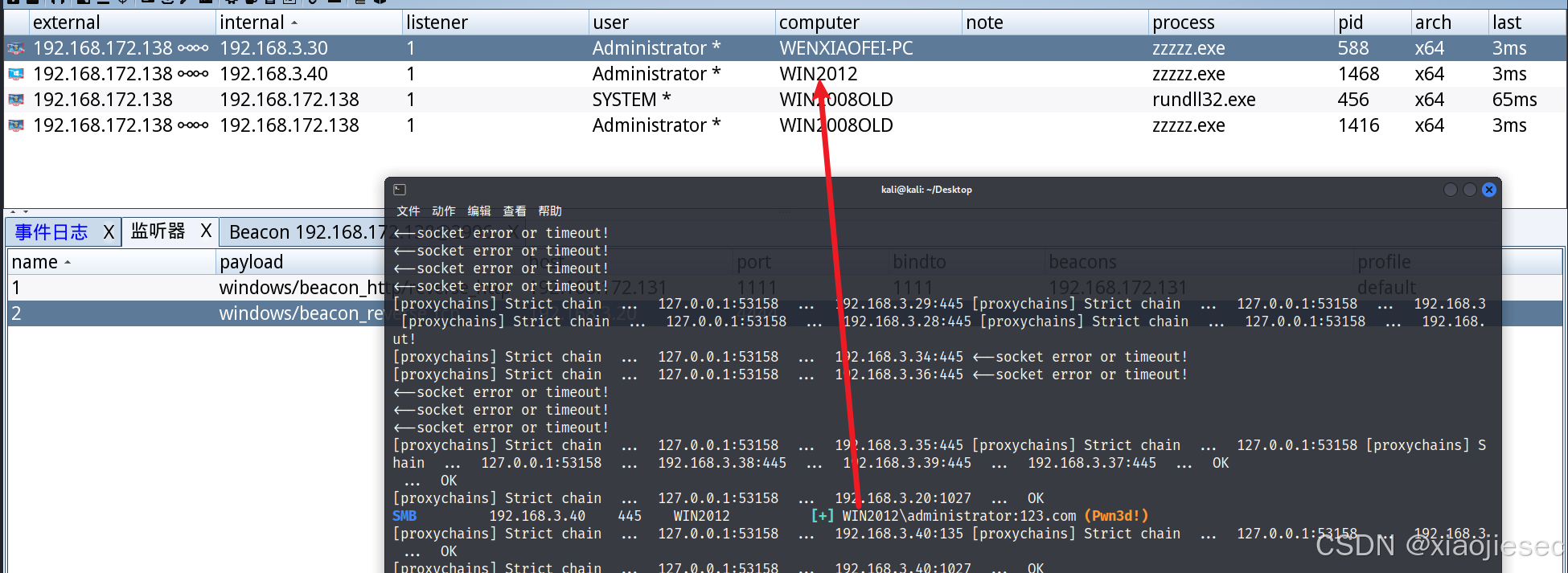Minimize the kali terminal window
Screen dimensions: 1568x573
tap(1451, 190)
